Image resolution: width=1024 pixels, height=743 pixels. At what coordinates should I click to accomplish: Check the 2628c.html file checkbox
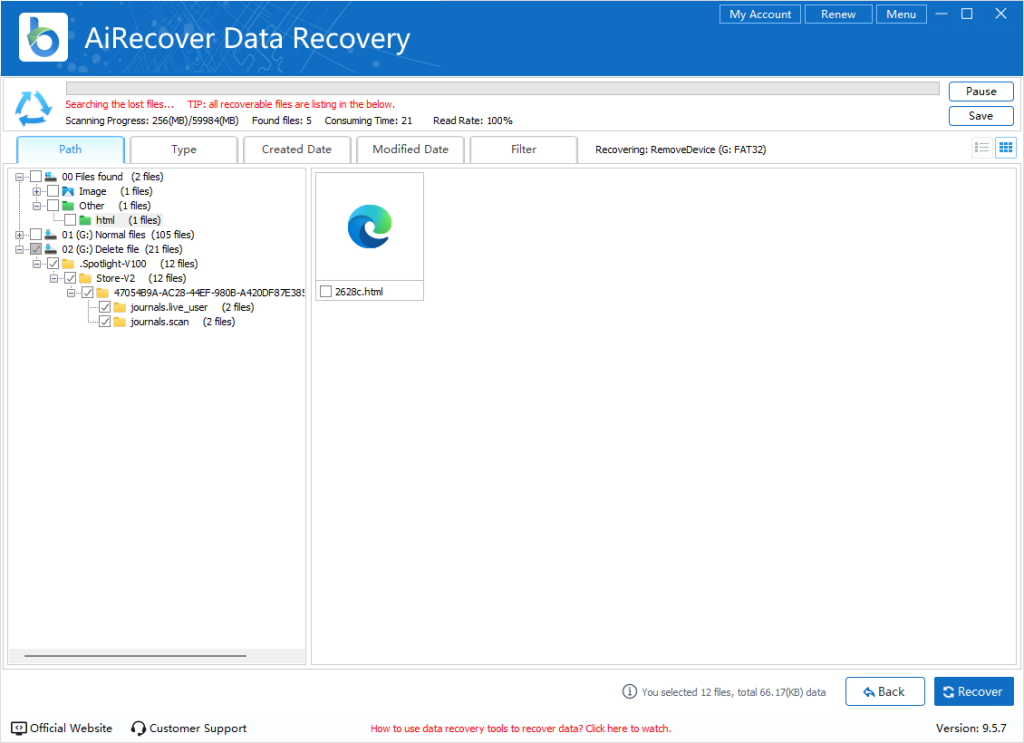(326, 292)
